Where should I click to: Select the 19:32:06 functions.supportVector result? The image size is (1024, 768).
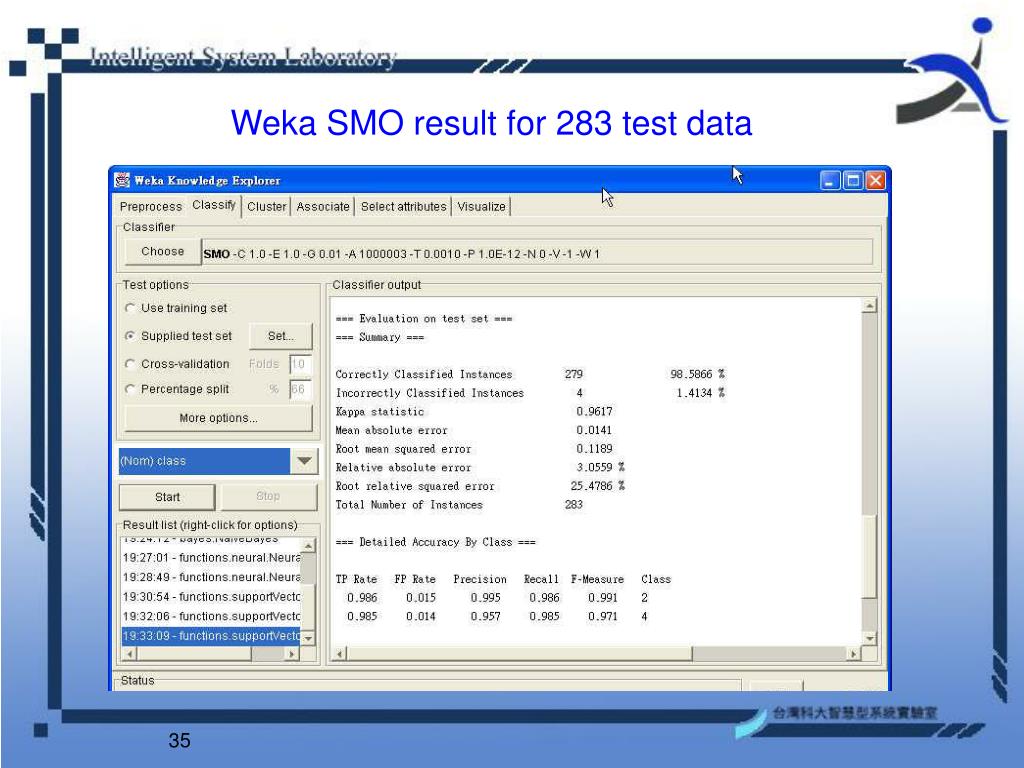point(210,616)
